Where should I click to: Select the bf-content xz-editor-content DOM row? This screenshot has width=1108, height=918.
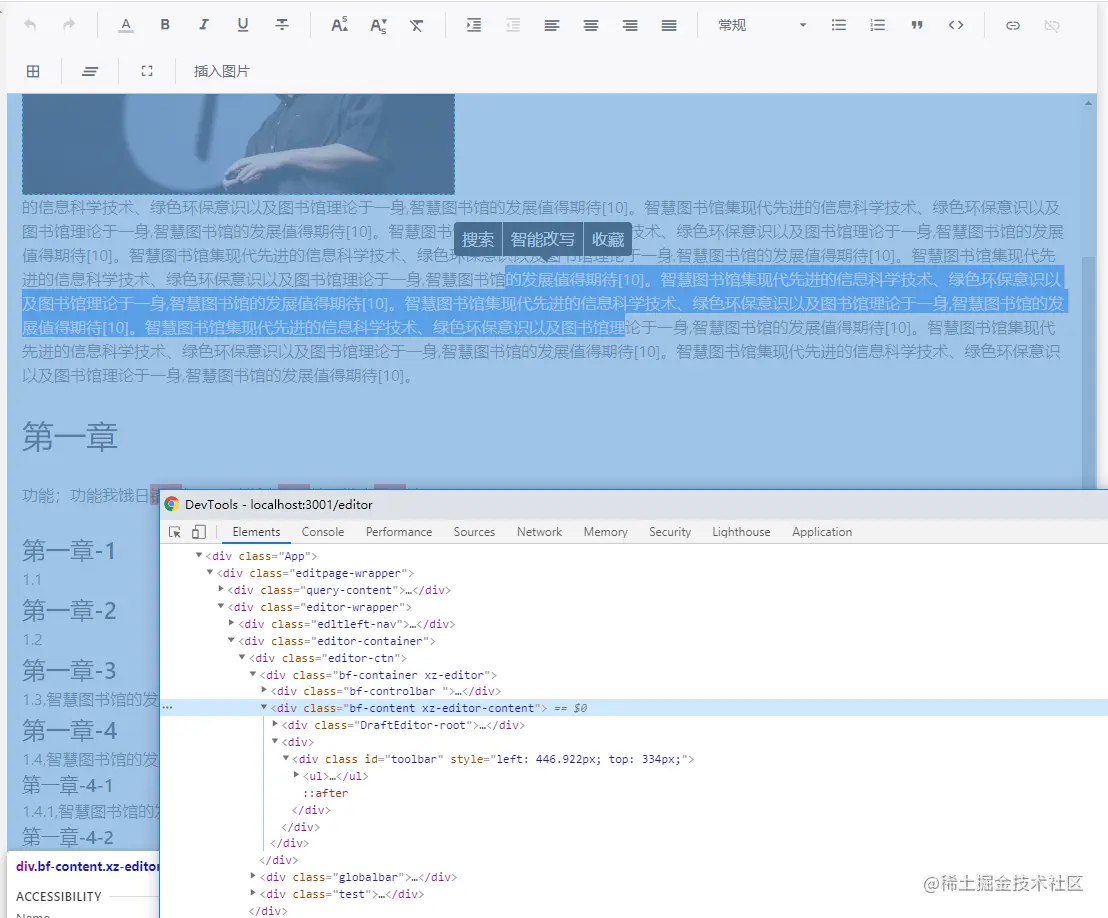[634, 708]
